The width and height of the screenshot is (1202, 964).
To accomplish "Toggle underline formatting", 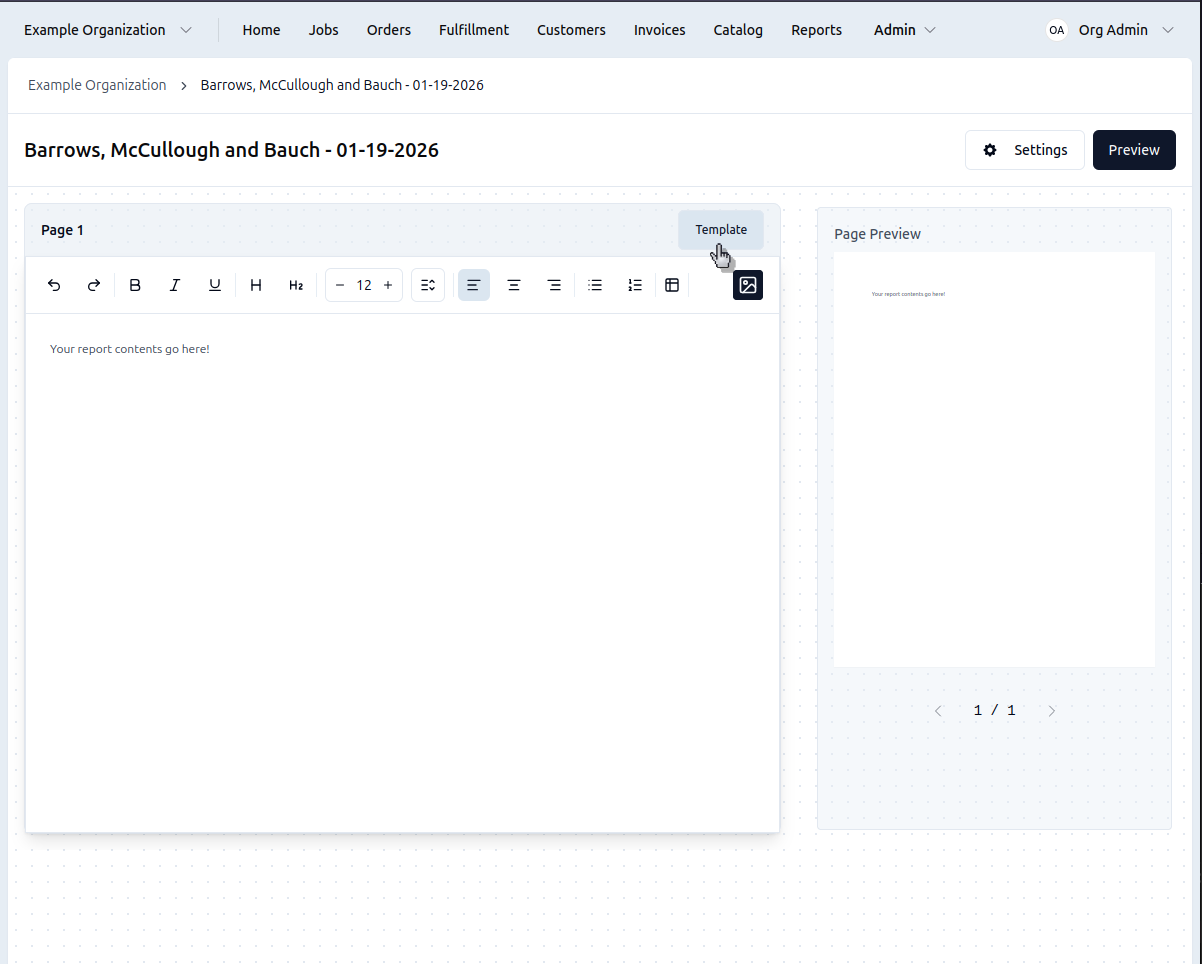I will click(x=215, y=285).
